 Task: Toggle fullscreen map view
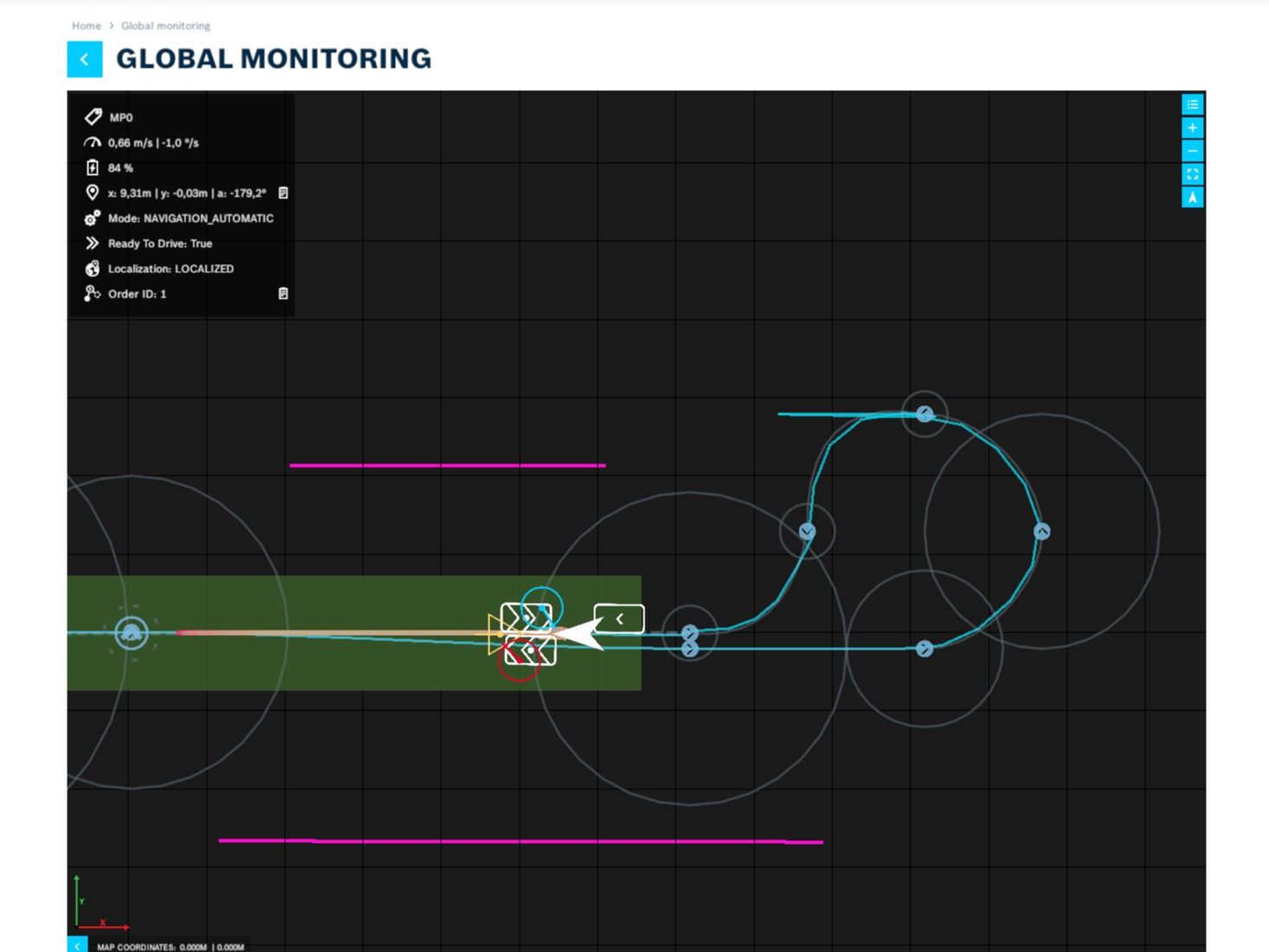1193,174
